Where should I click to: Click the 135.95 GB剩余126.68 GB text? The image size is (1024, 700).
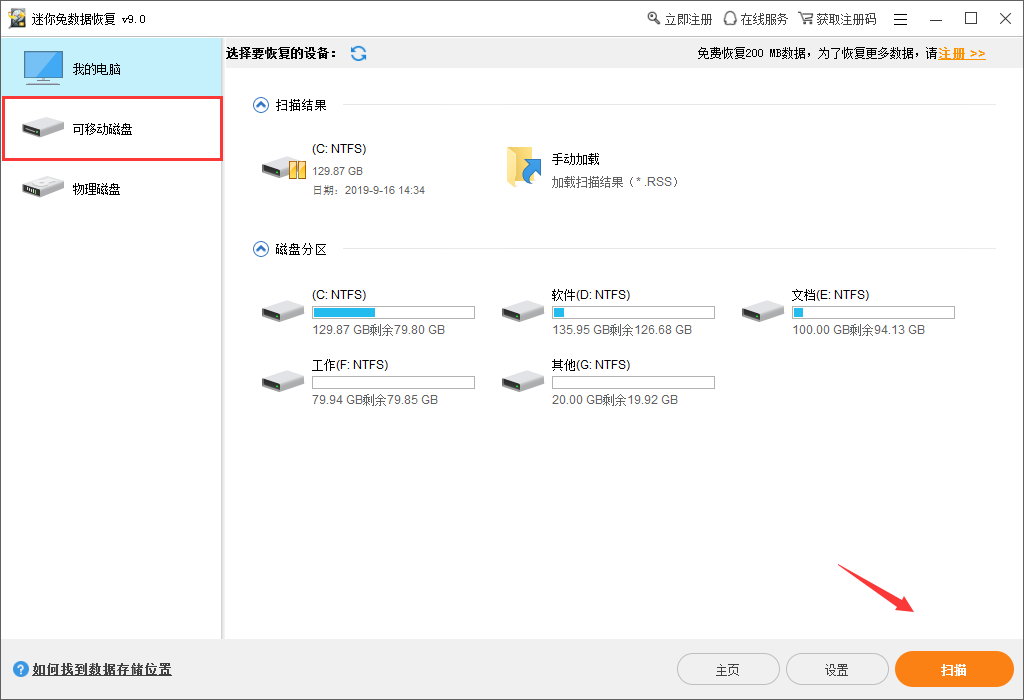622,330
